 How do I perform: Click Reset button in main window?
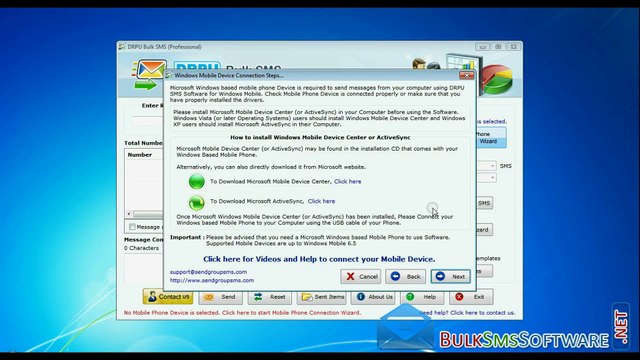pos(269,297)
